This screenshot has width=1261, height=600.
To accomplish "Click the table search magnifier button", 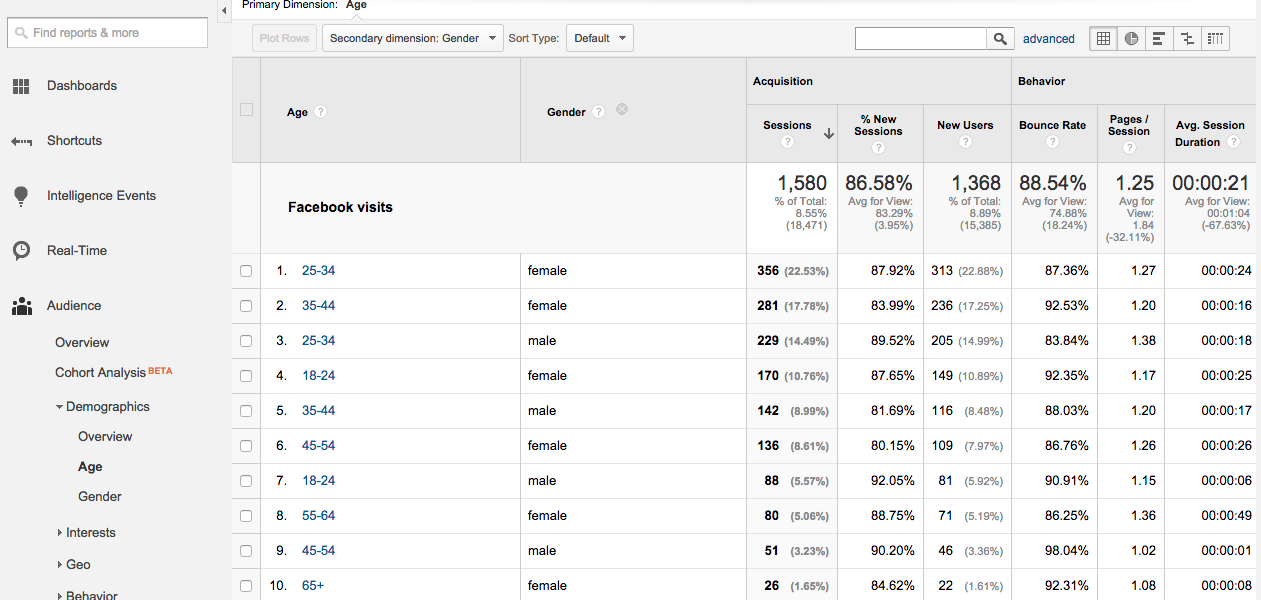I will pos(1000,39).
